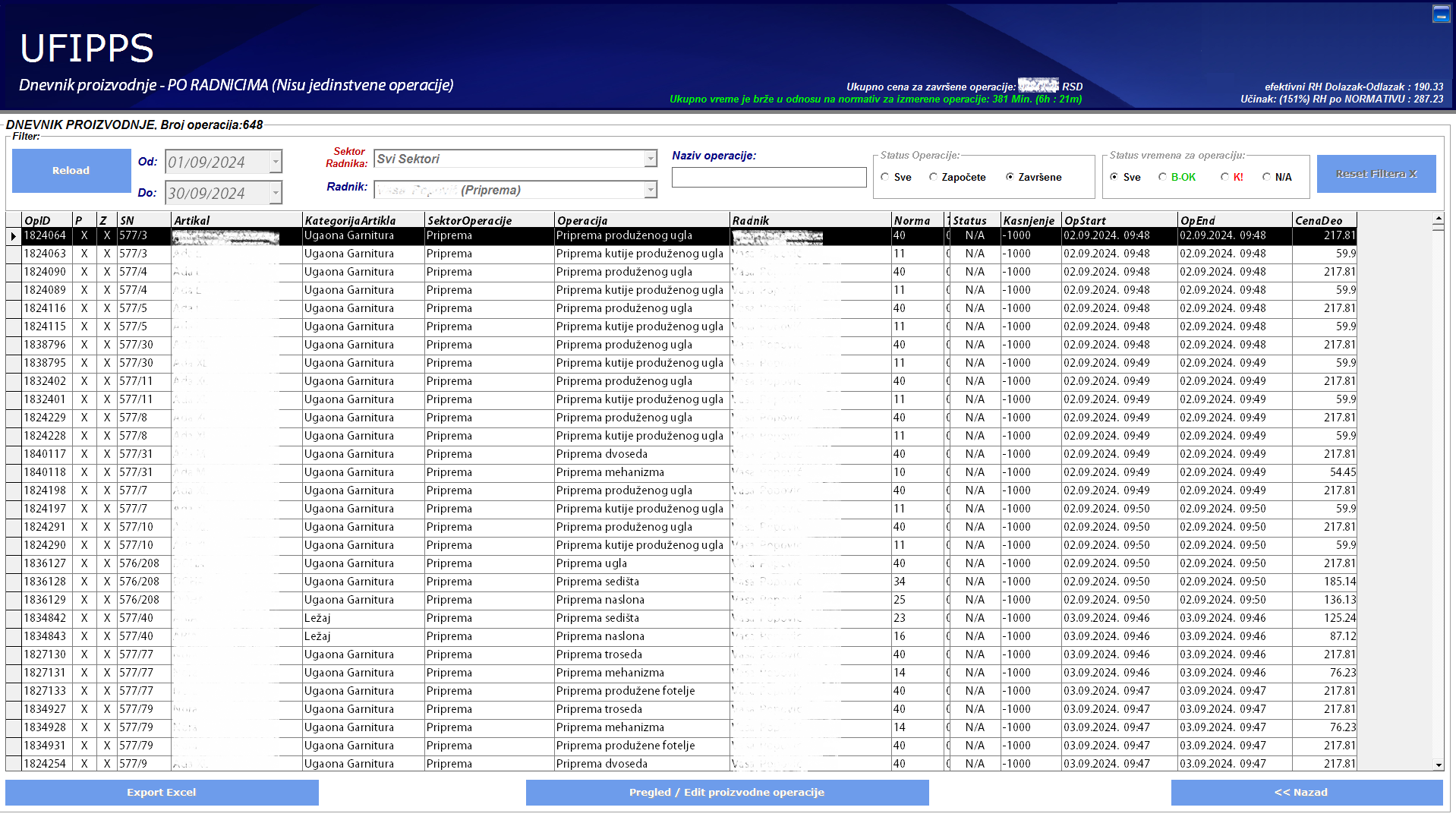The width and height of the screenshot is (1456, 820).
Task: Sort by Operacija column header
Action: pyautogui.click(x=641, y=220)
